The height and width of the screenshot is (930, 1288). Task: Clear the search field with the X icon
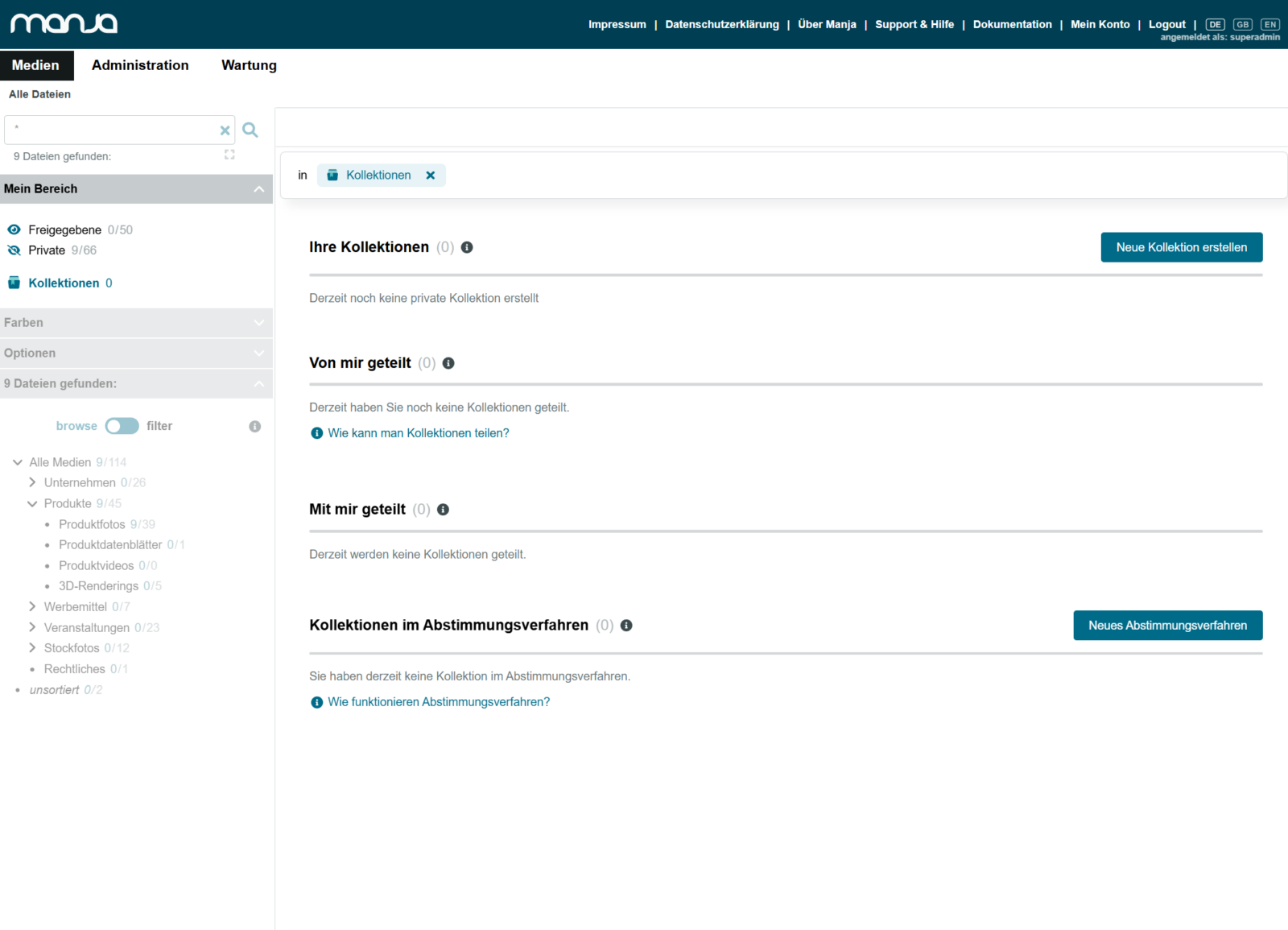pos(225,130)
